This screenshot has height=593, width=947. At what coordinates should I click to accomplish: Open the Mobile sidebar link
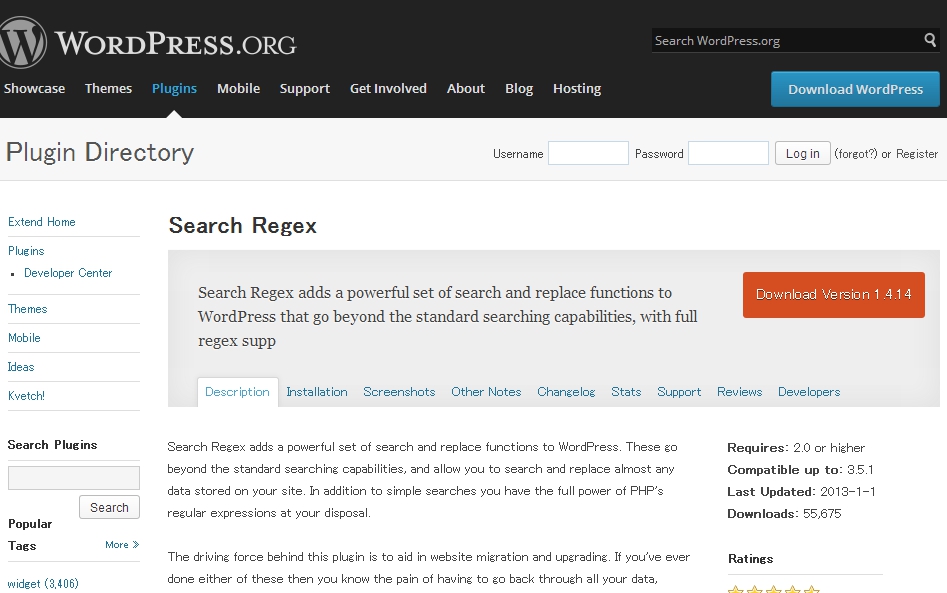[x=24, y=338]
